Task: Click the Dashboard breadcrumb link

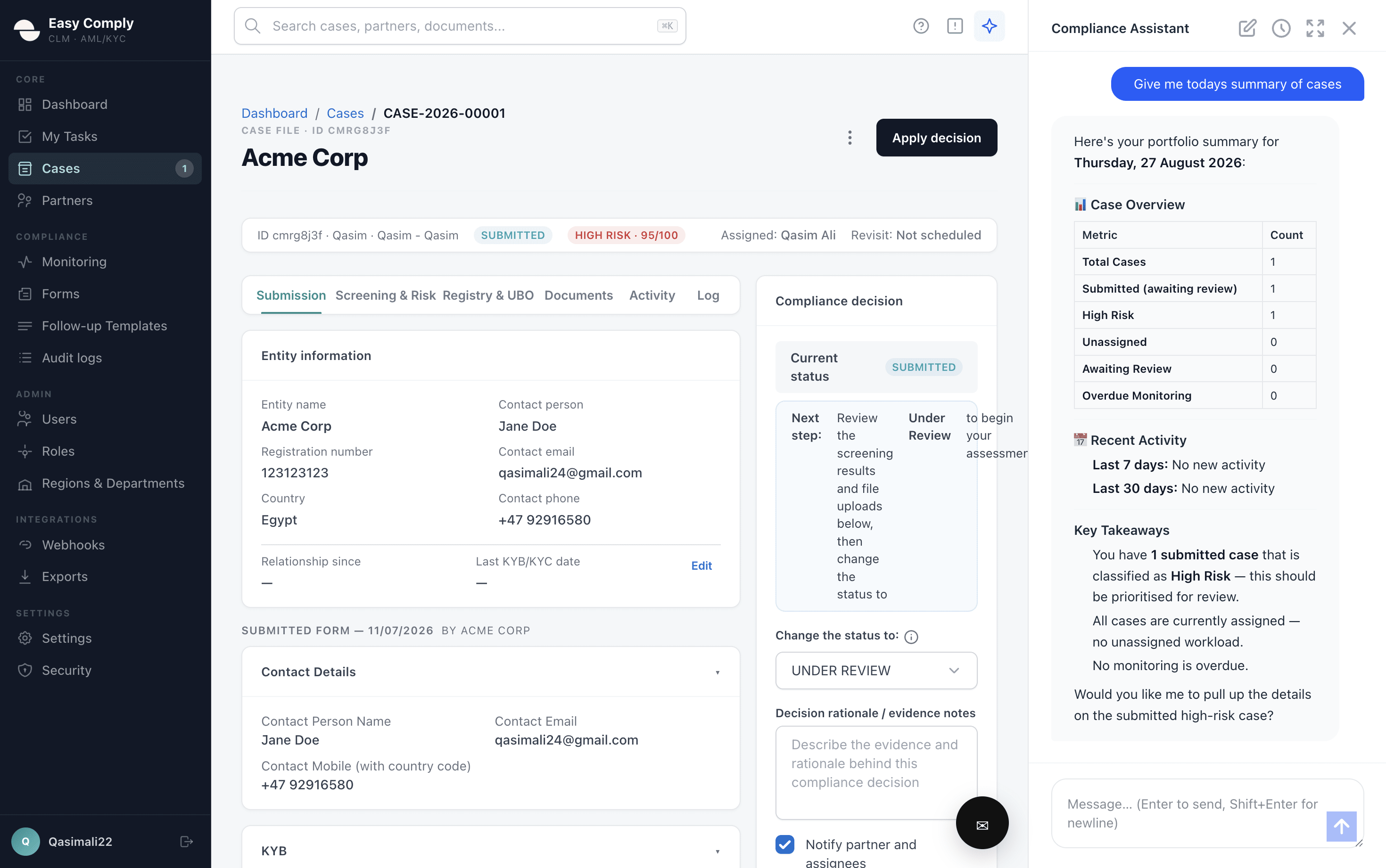Action: pyautogui.click(x=274, y=113)
